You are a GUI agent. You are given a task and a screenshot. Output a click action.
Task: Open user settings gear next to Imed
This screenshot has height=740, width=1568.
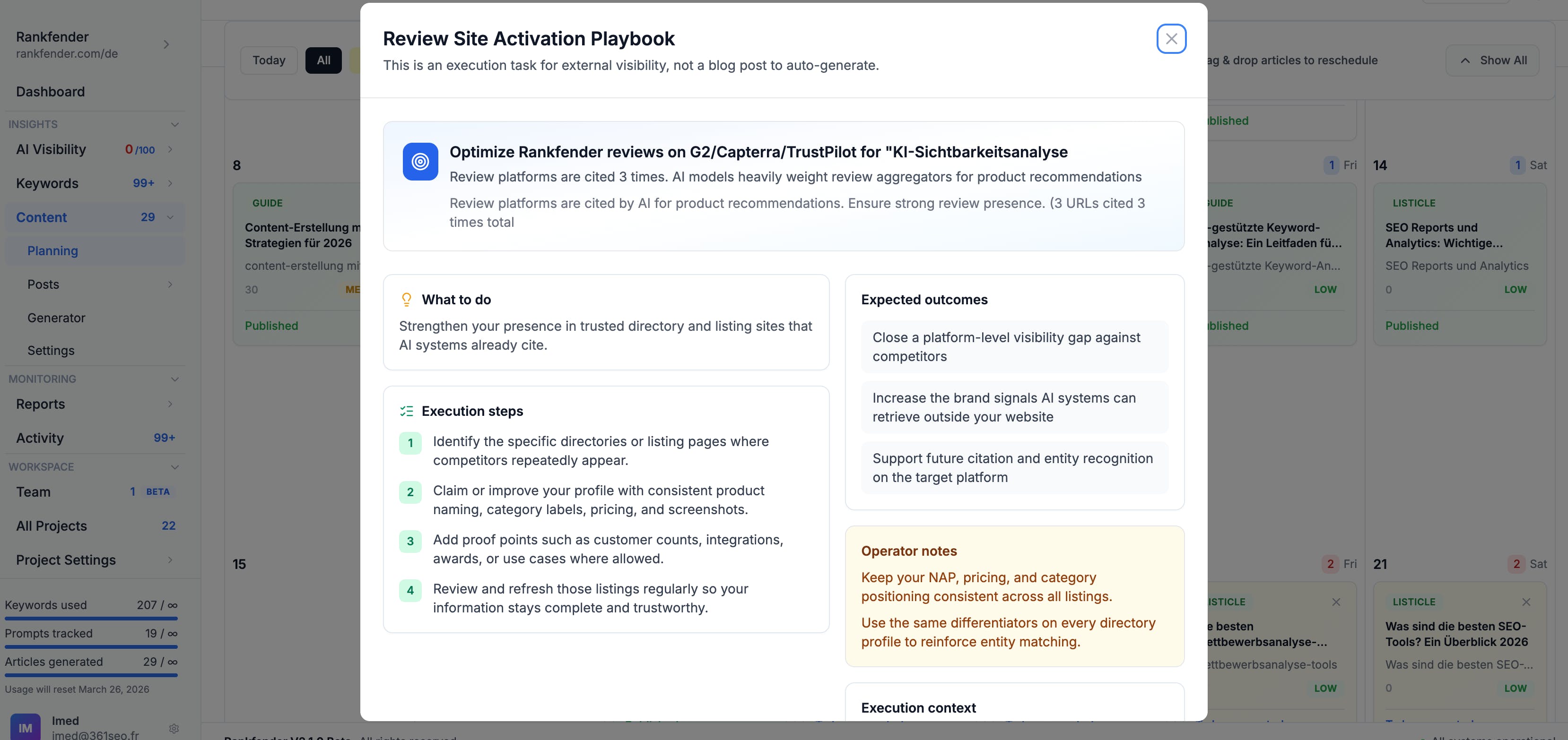click(174, 728)
